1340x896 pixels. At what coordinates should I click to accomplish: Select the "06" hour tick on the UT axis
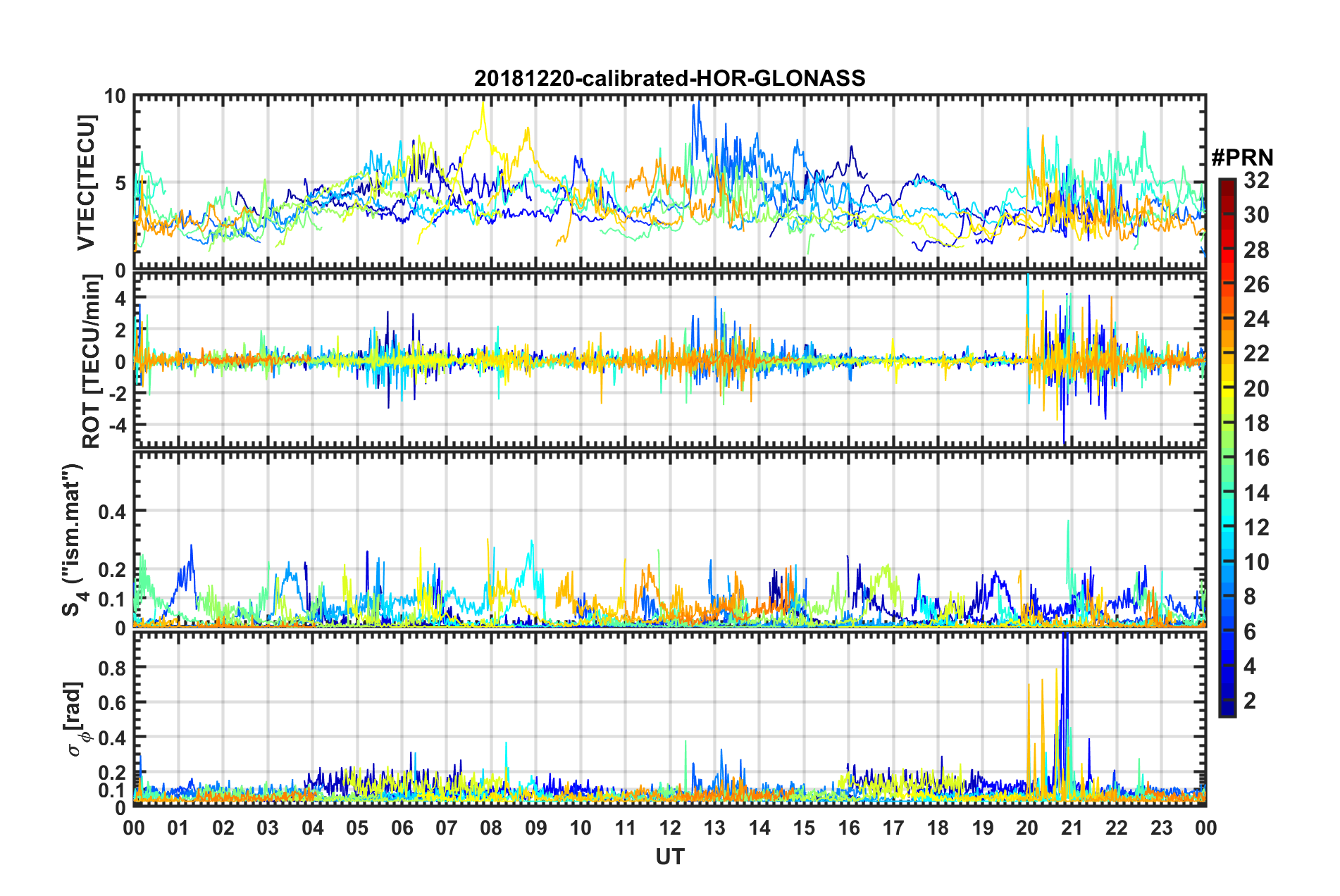[402, 827]
